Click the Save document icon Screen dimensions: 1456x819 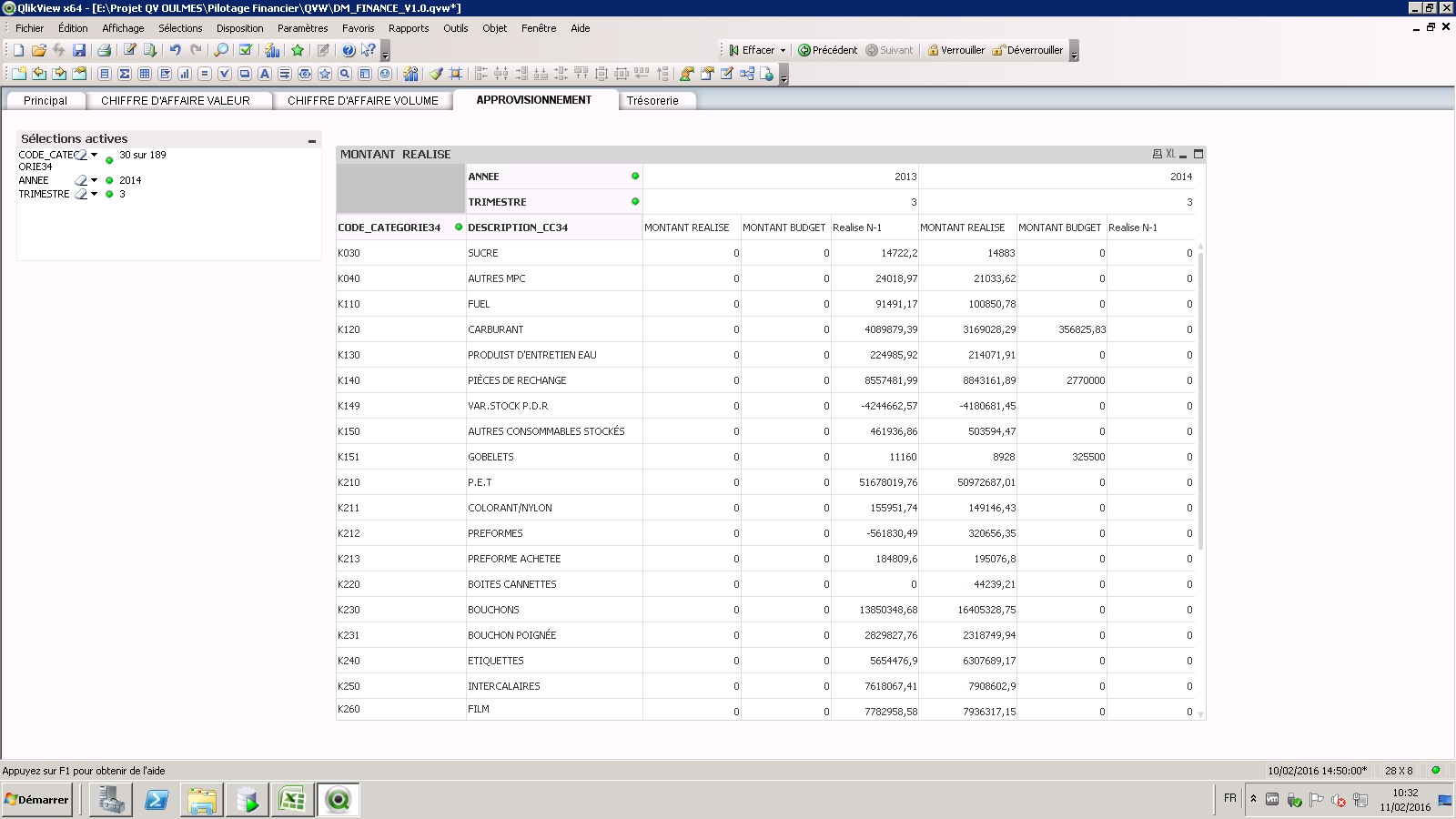pos(79,50)
